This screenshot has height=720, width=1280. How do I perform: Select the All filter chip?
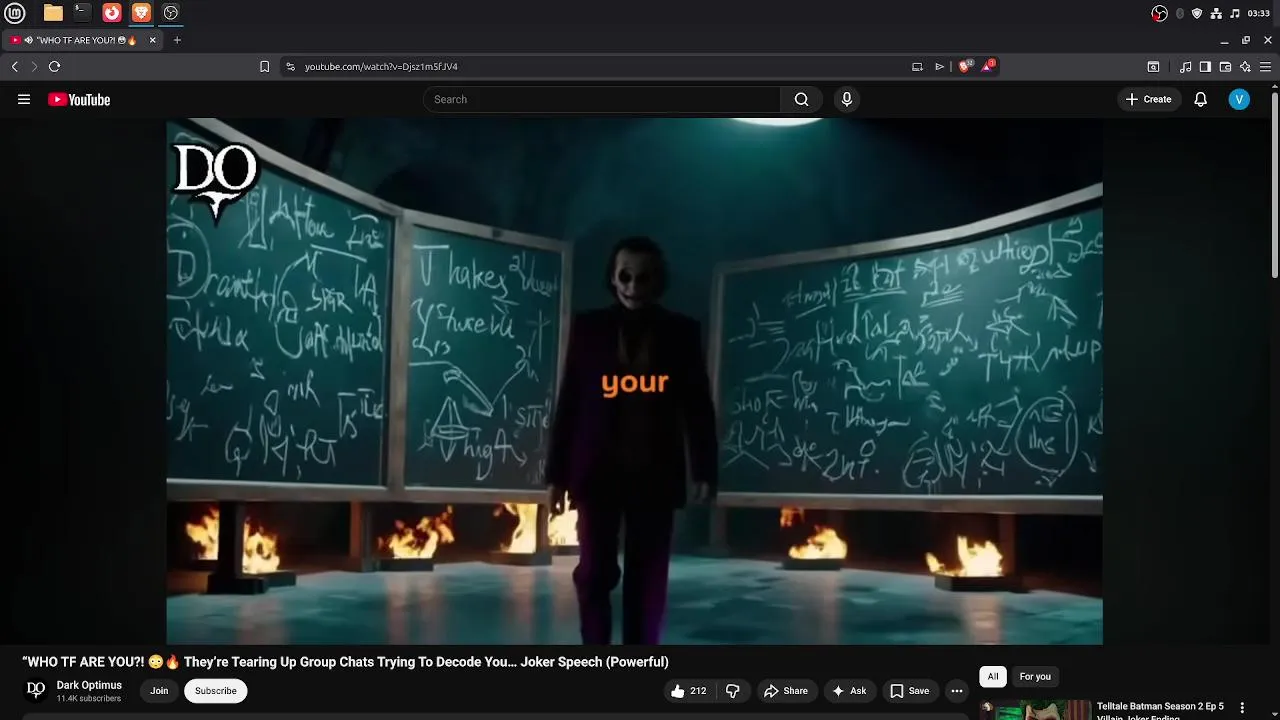(x=993, y=677)
